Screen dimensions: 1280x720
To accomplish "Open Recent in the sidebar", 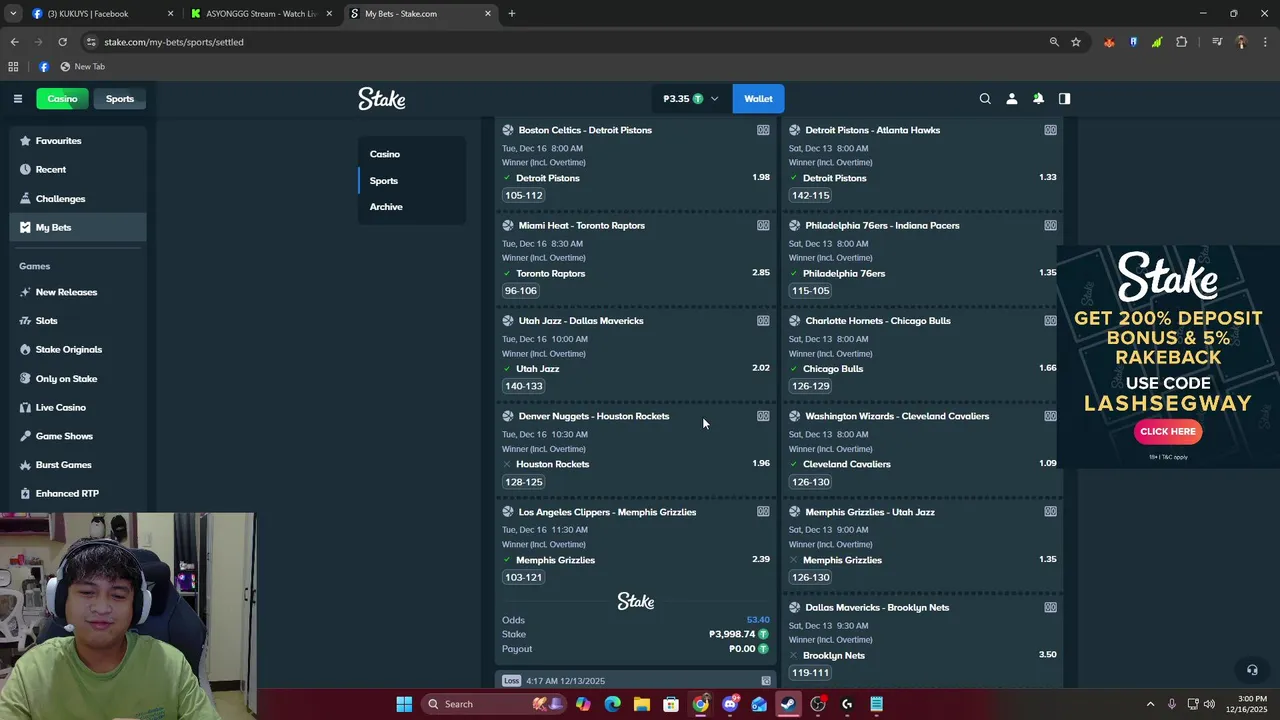I will (x=78, y=170).
